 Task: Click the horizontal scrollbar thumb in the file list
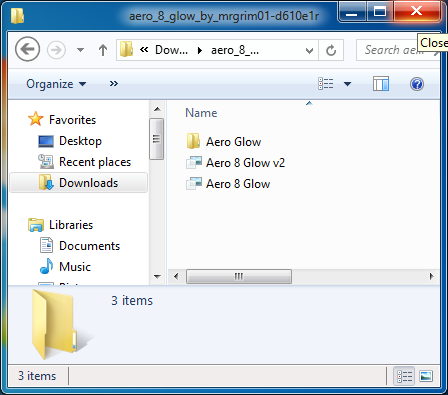(239, 276)
